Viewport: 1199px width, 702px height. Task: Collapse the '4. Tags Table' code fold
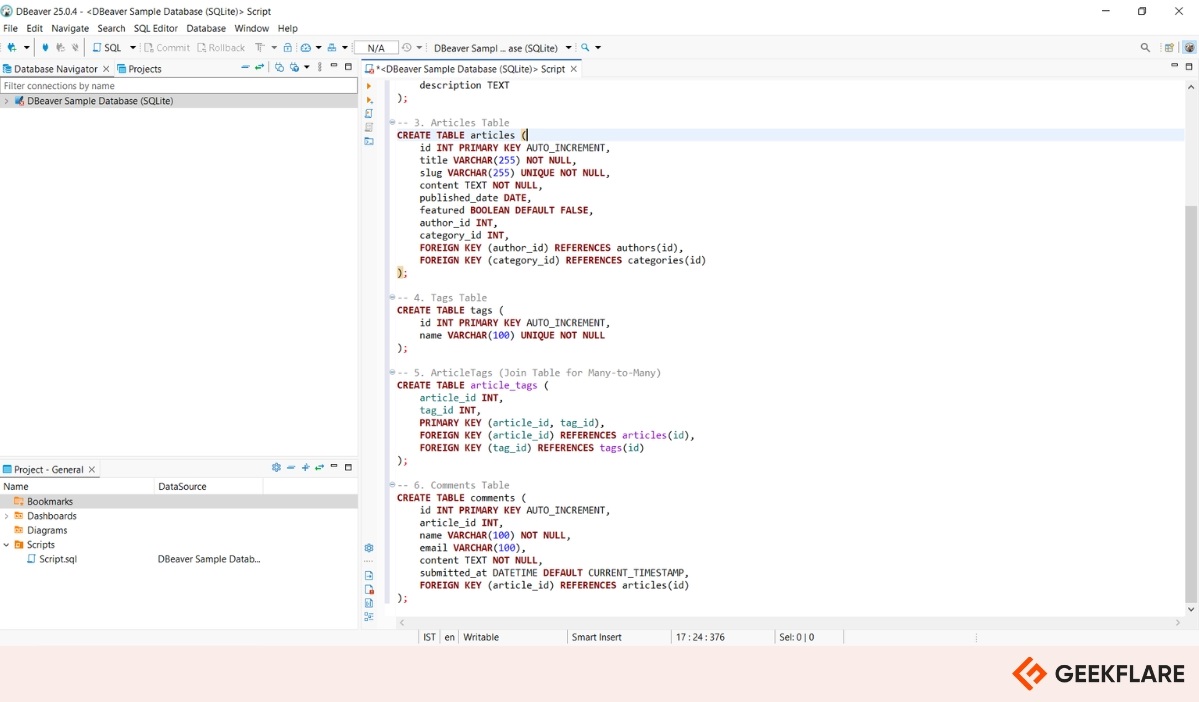point(392,297)
